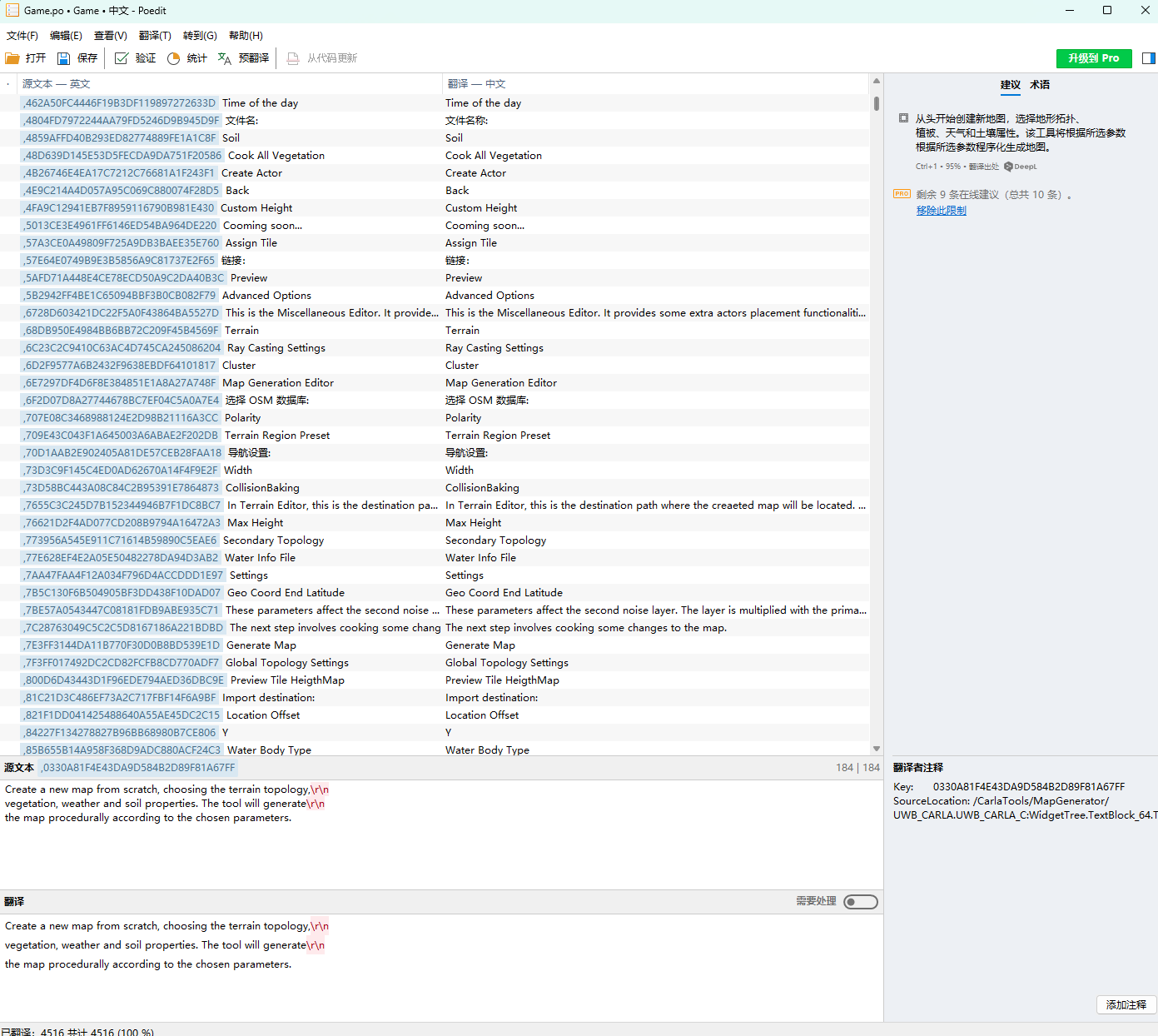
Task: Click the DeepL suggestion source icon
Action: click(x=1008, y=167)
